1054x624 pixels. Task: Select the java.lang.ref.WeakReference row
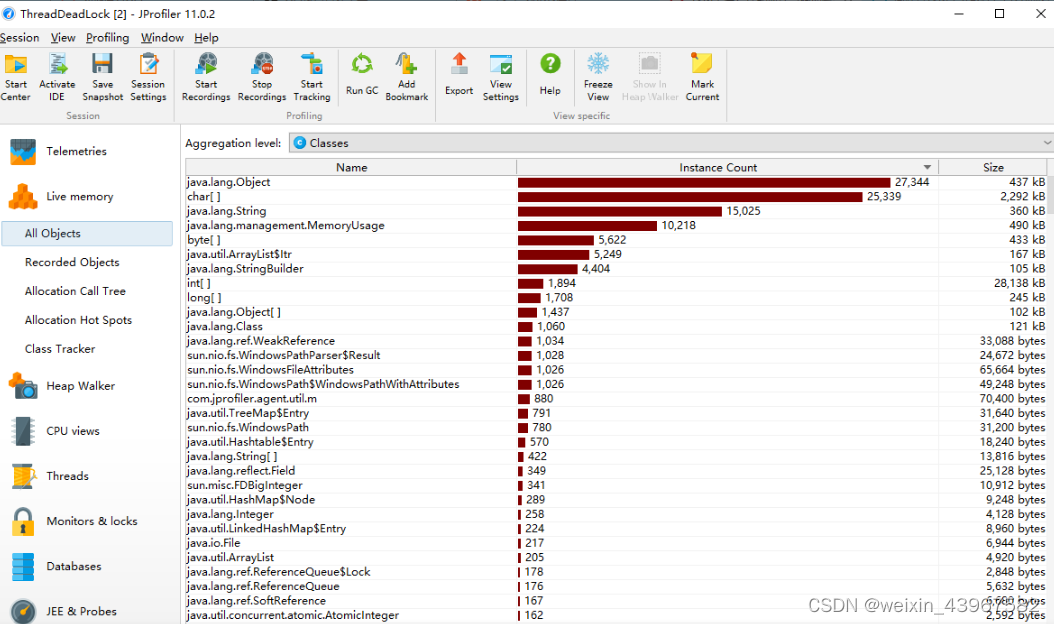click(x=616, y=341)
